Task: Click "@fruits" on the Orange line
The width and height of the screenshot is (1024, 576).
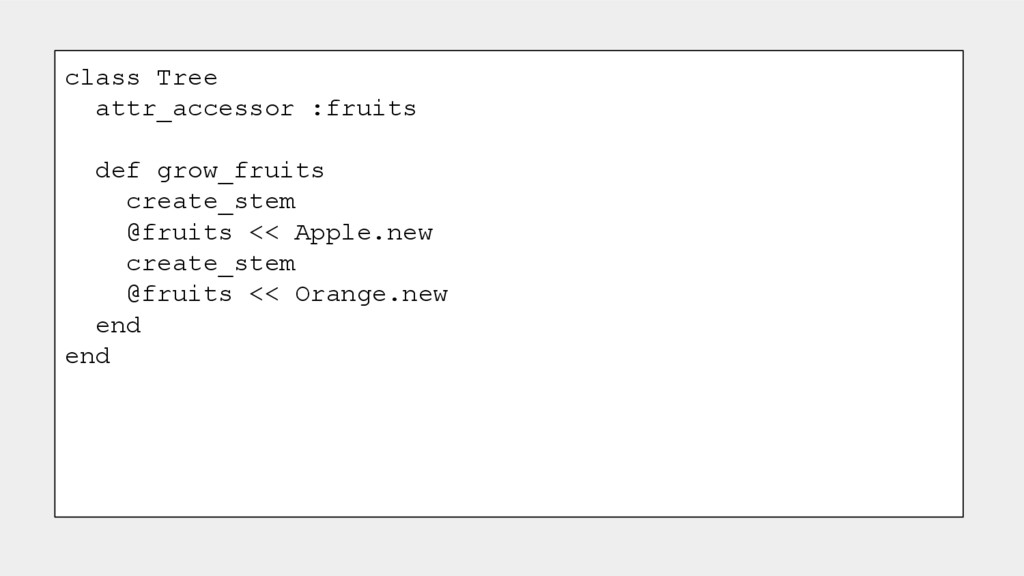Action: click(179, 295)
